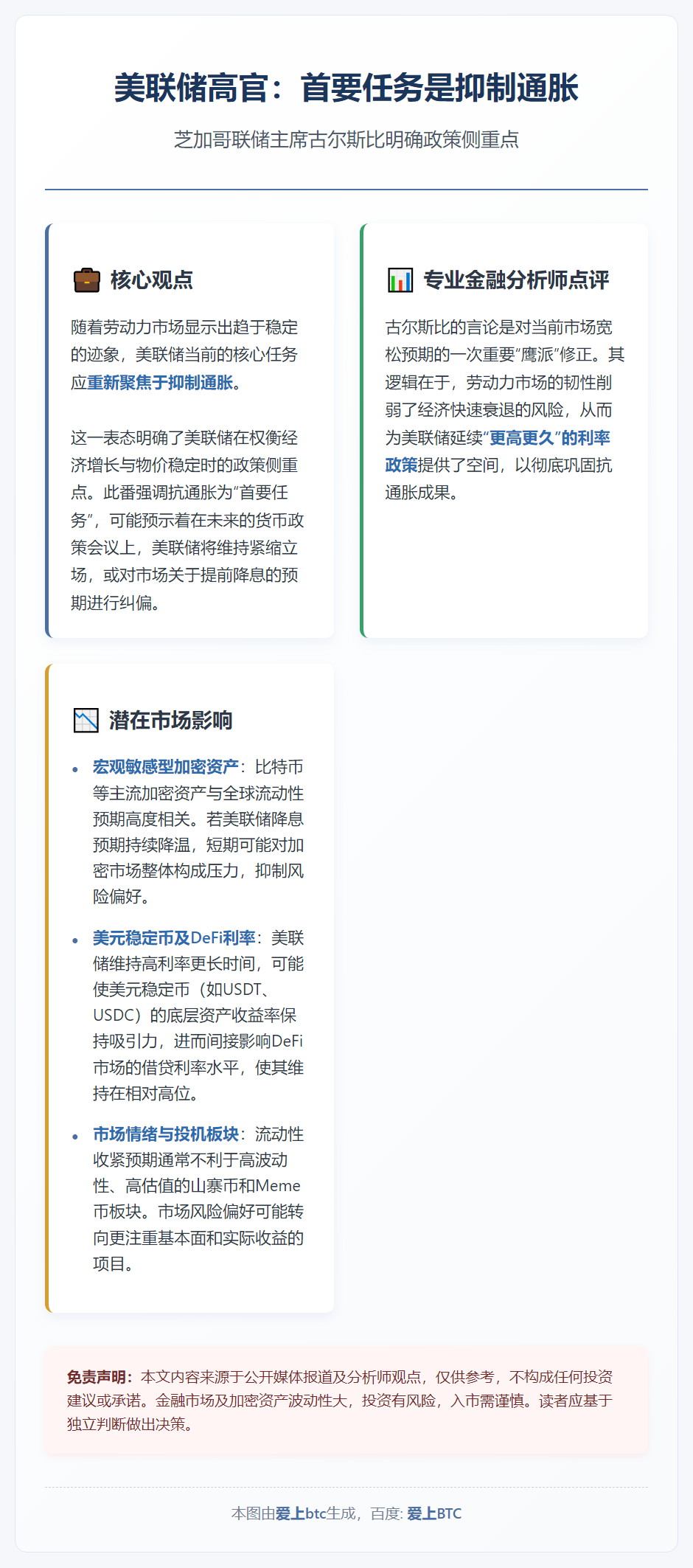The height and width of the screenshot is (1568, 693).
Task: Click bullet label 美元稳定币及DeFi利率
Action: click(174, 938)
